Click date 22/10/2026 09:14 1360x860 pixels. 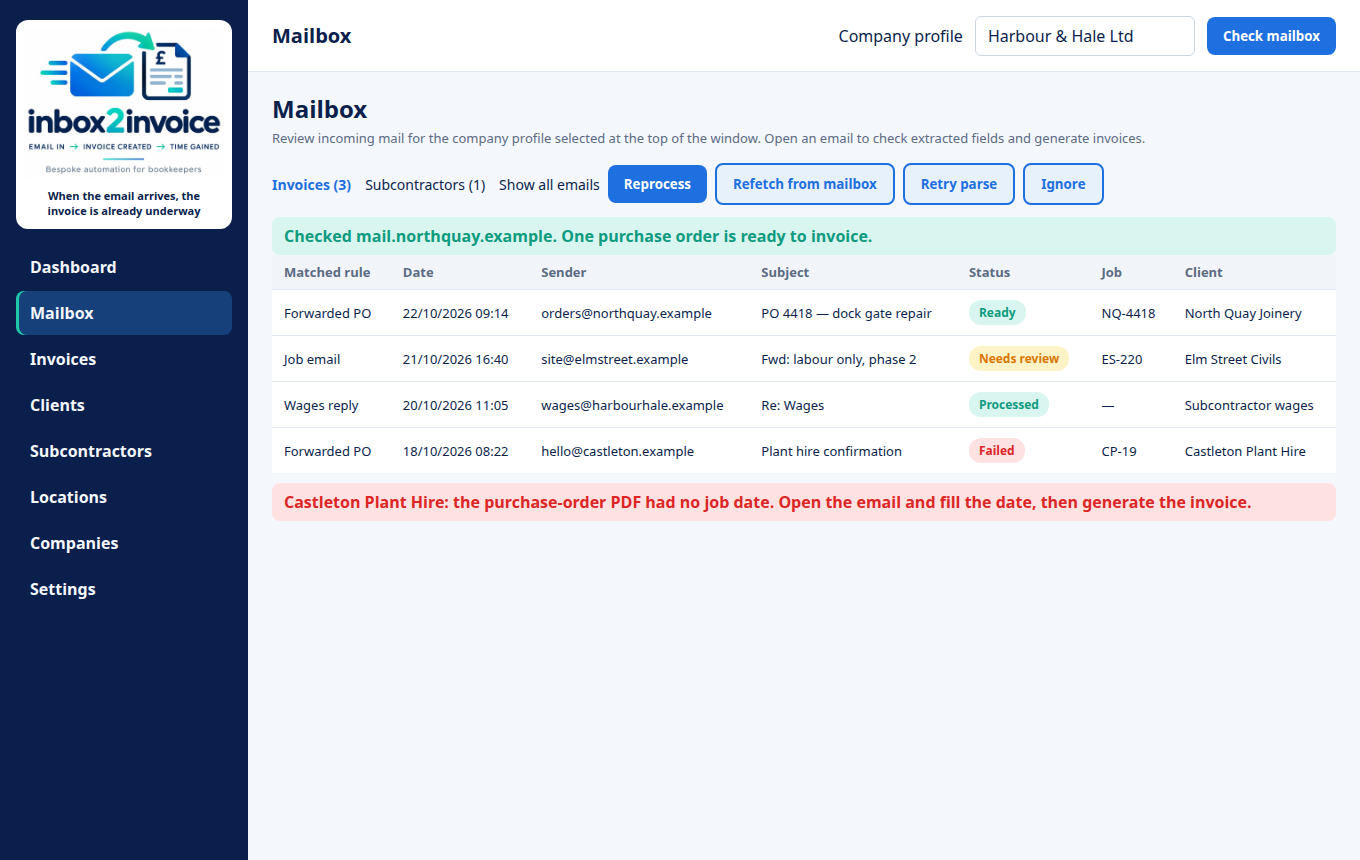tap(455, 313)
